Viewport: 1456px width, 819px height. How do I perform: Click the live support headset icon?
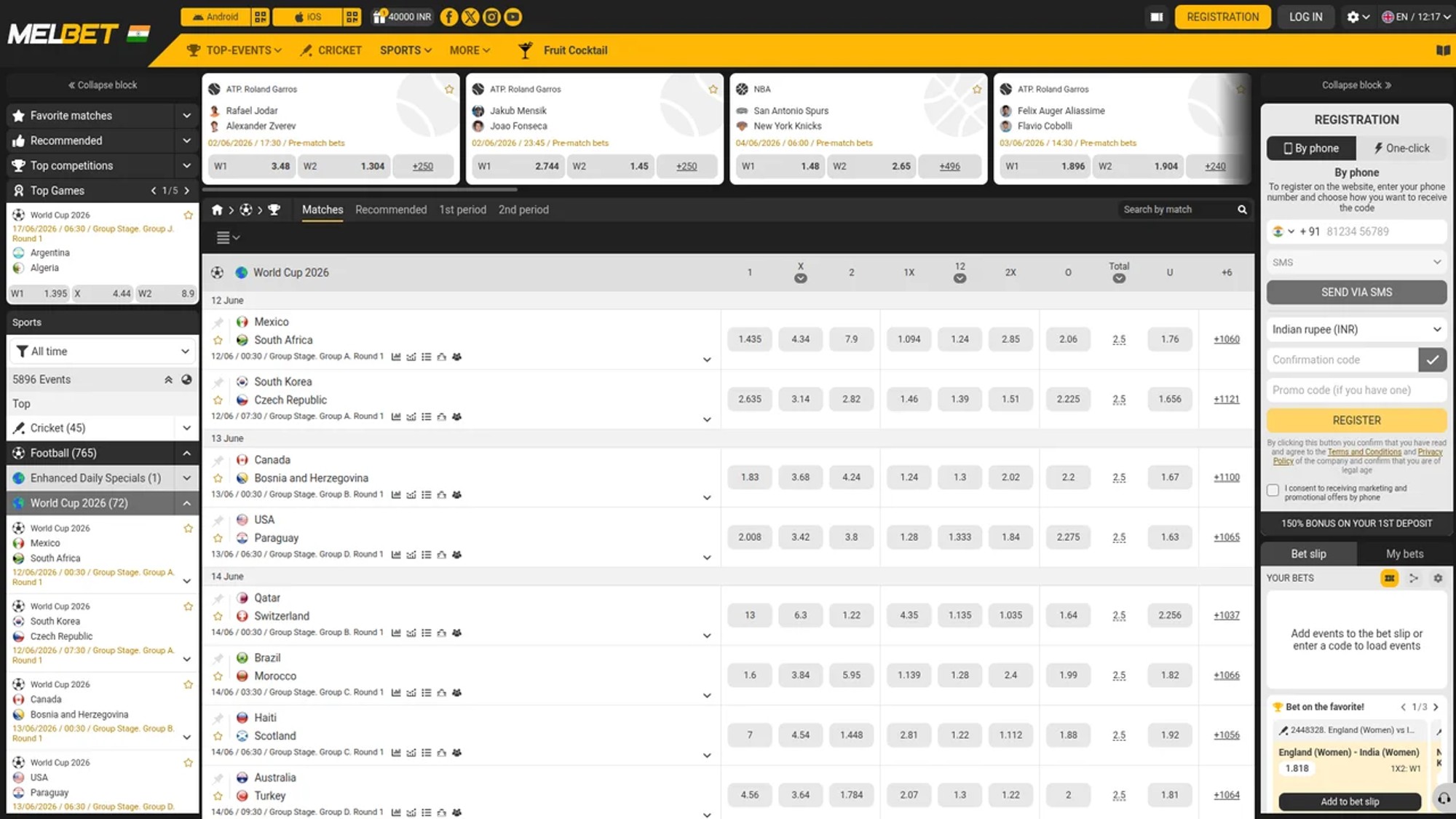coord(1444,799)
